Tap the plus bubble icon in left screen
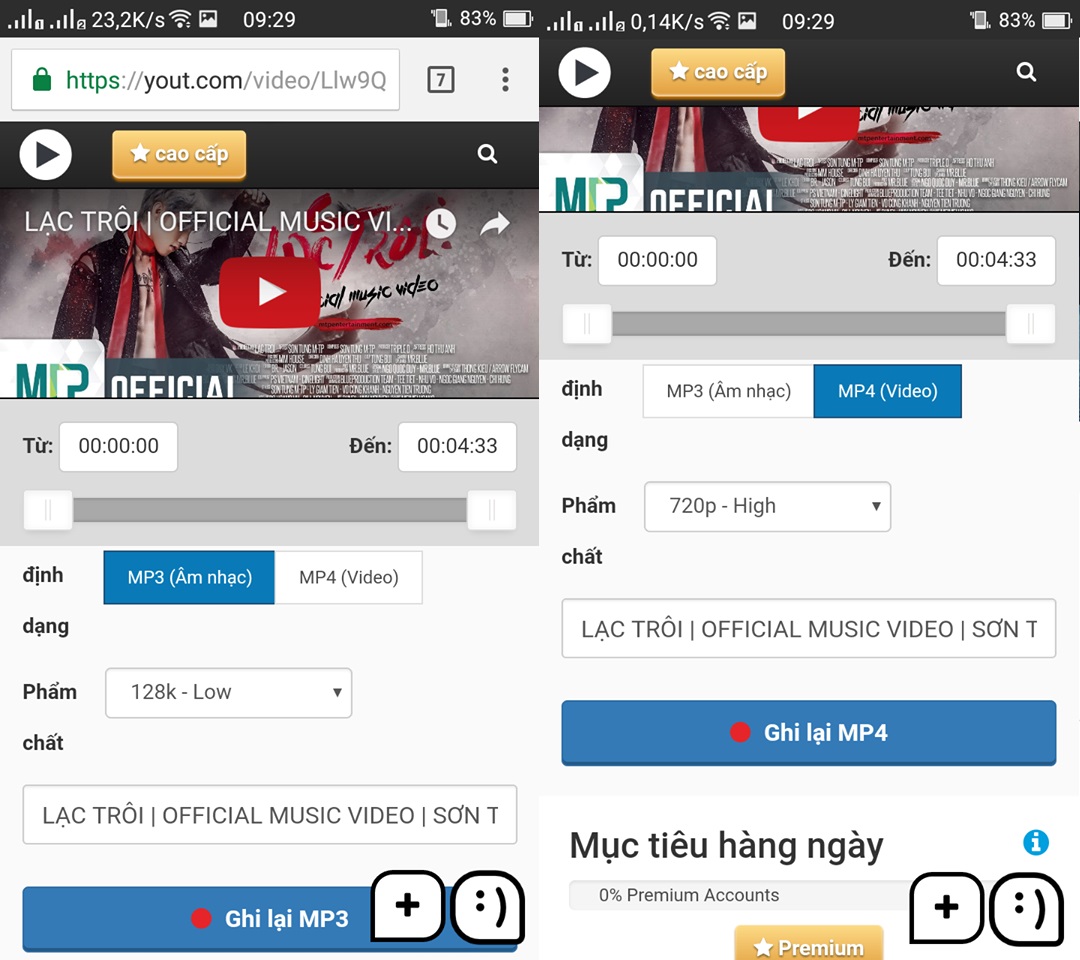Screen dimensions: 1080x960 (x=408, y=905)
